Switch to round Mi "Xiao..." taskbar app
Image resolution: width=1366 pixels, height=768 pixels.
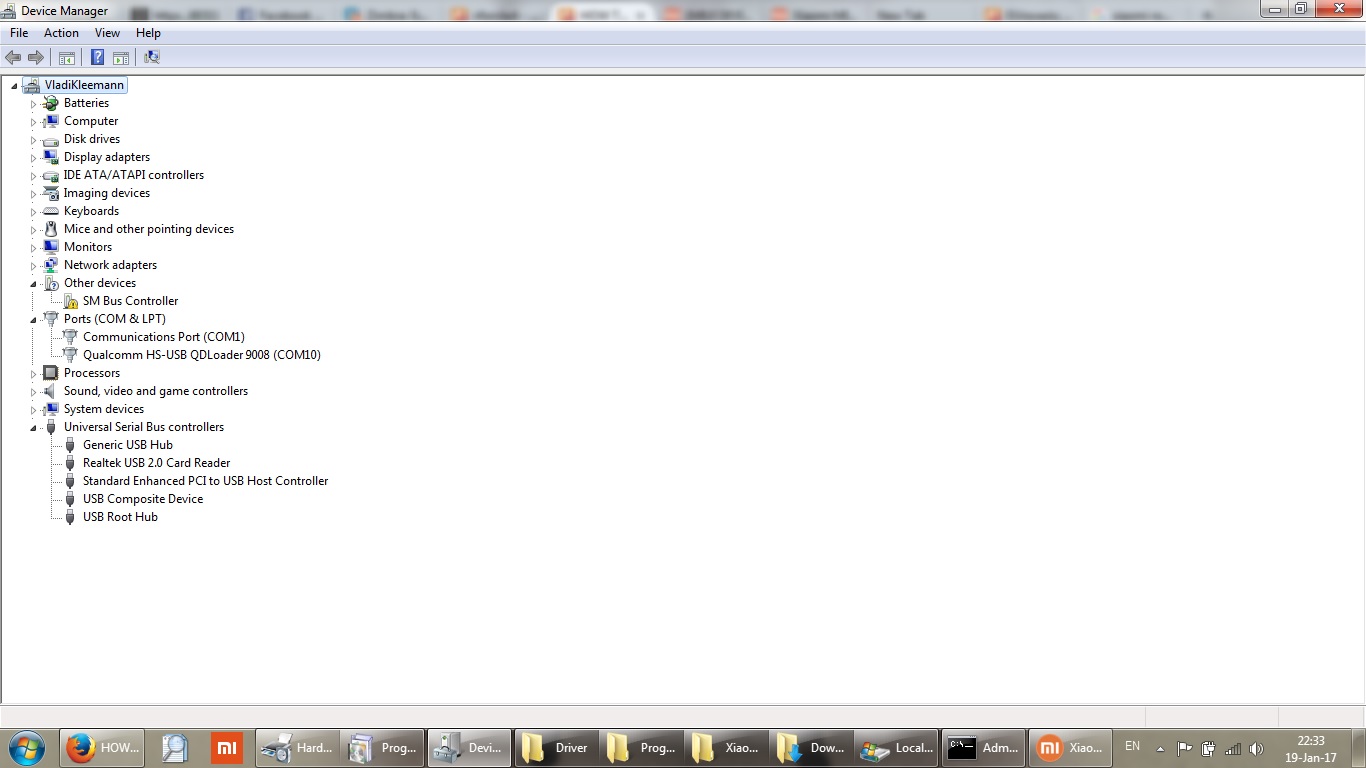pyautogui.click(x=1069, y=747)
